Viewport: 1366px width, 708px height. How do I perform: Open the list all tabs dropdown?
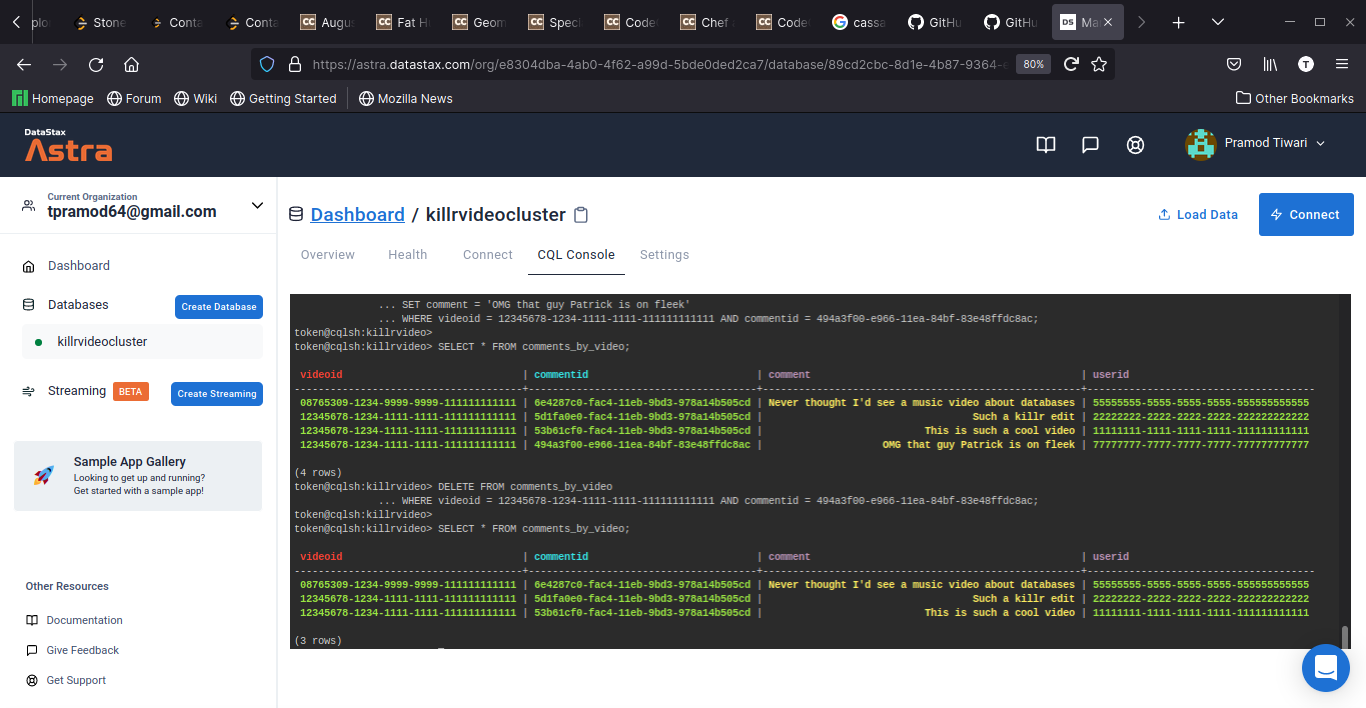click(1217, 22)
